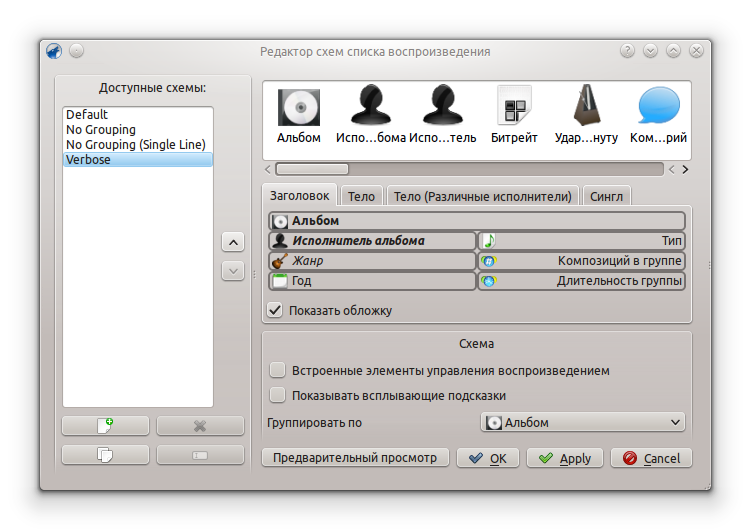Open the help question mark button
The height and width of the screenshot is (530, 751).
click(x=627, y=51)
